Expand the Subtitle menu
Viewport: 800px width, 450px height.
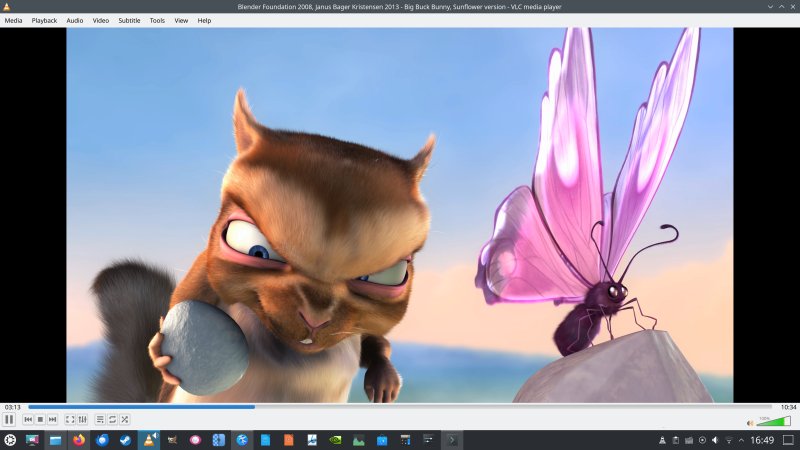pyautogui.click(x=129, y=20)
